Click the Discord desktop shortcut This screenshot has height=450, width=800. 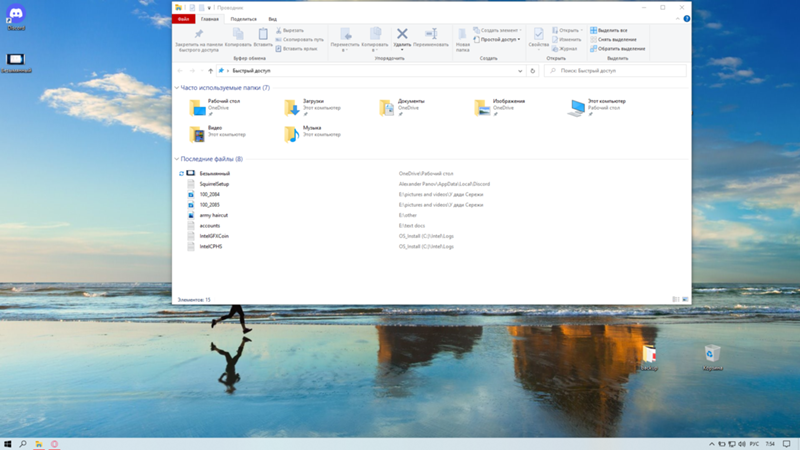pyautogui.click(x=16, y=17)
